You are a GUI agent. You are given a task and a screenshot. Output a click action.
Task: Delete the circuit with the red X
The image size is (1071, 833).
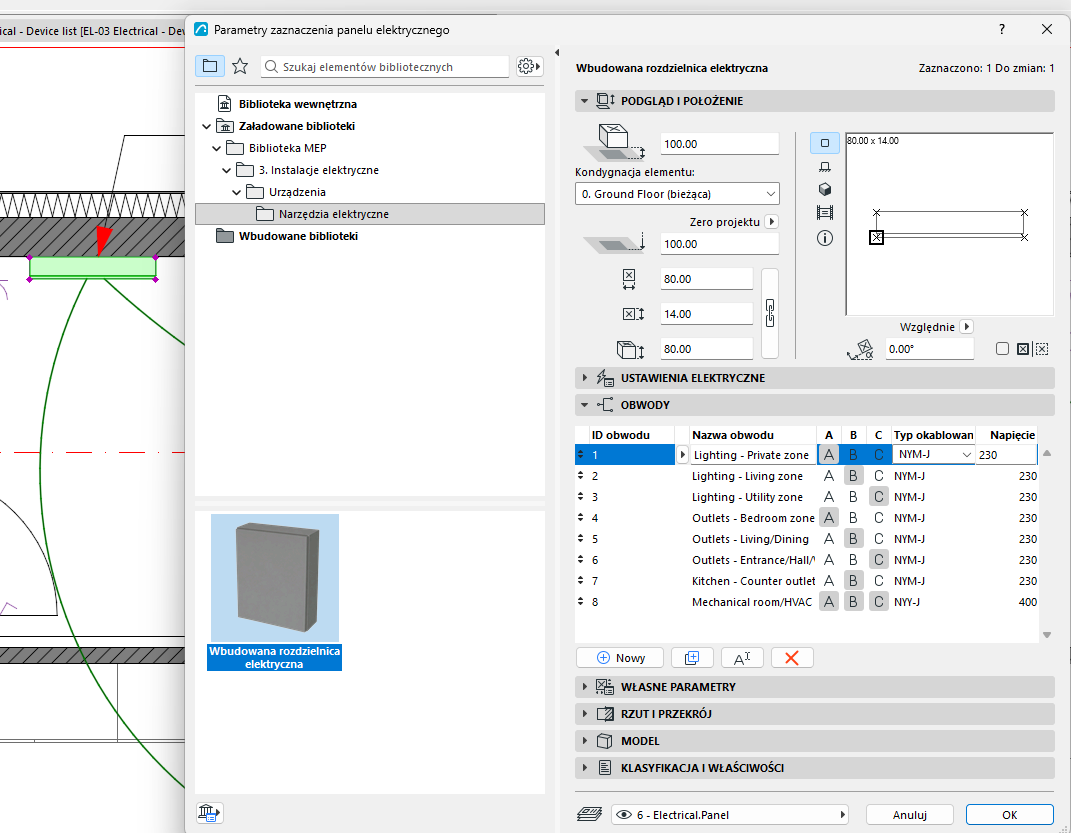[792, 658]
